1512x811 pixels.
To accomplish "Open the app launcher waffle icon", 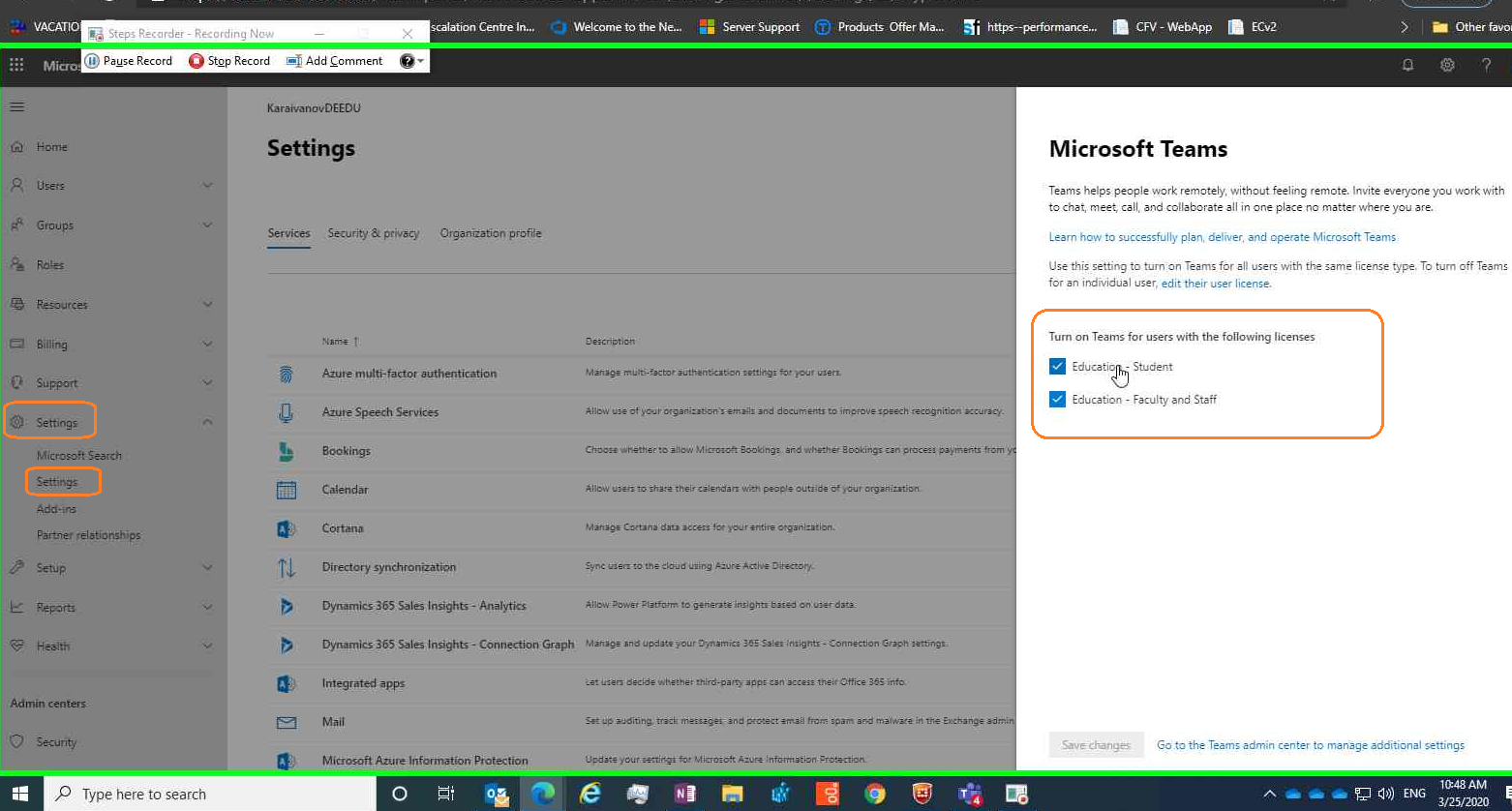I will (x=16, y=65).
